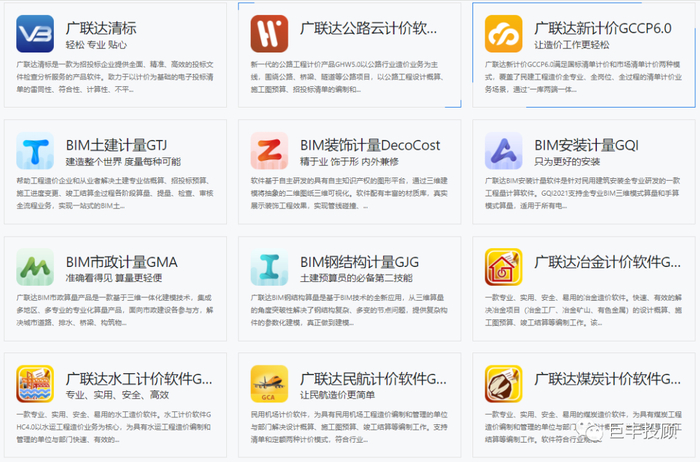Click the BIM安装计量GQI description paragraph

583,193
